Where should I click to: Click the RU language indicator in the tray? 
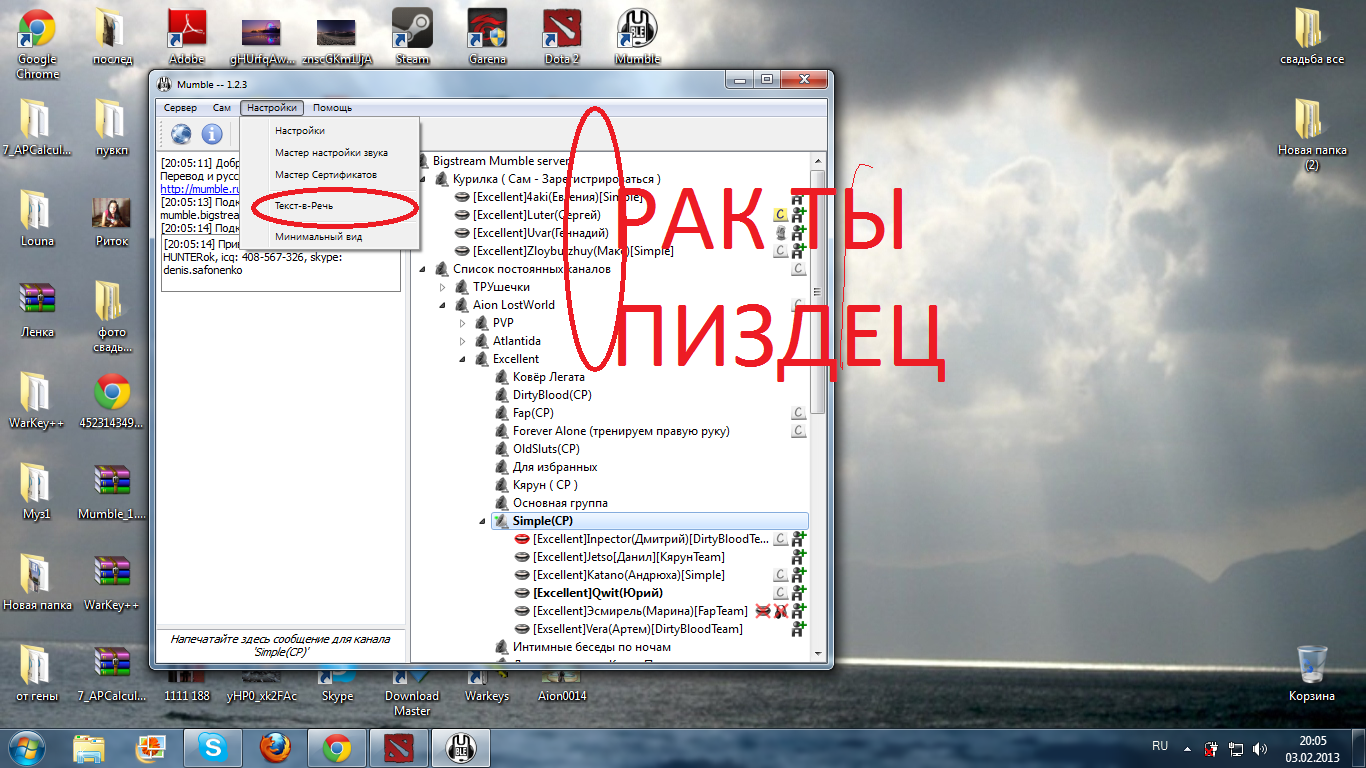point(1160,746)
